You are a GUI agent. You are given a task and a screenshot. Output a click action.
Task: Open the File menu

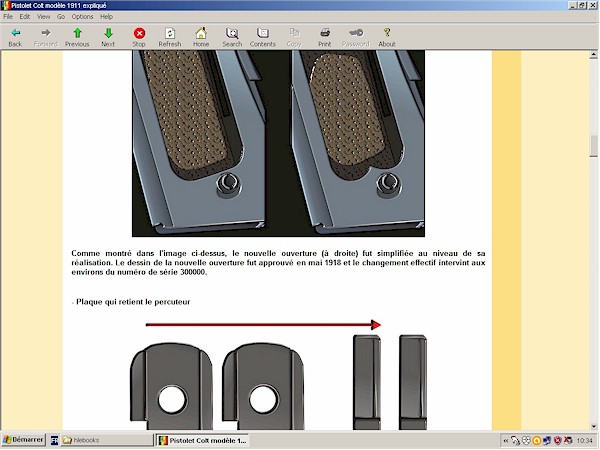[8, 16]
